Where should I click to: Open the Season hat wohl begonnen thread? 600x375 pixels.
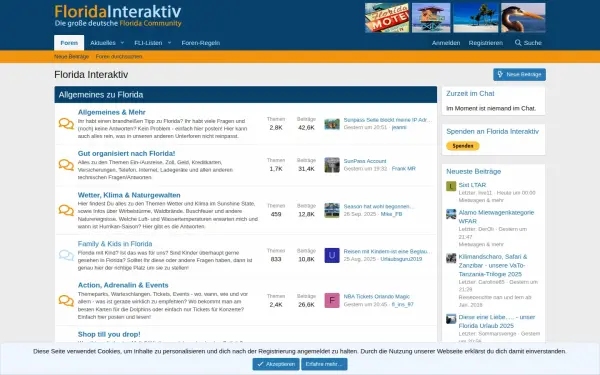(x=378, y=206)
